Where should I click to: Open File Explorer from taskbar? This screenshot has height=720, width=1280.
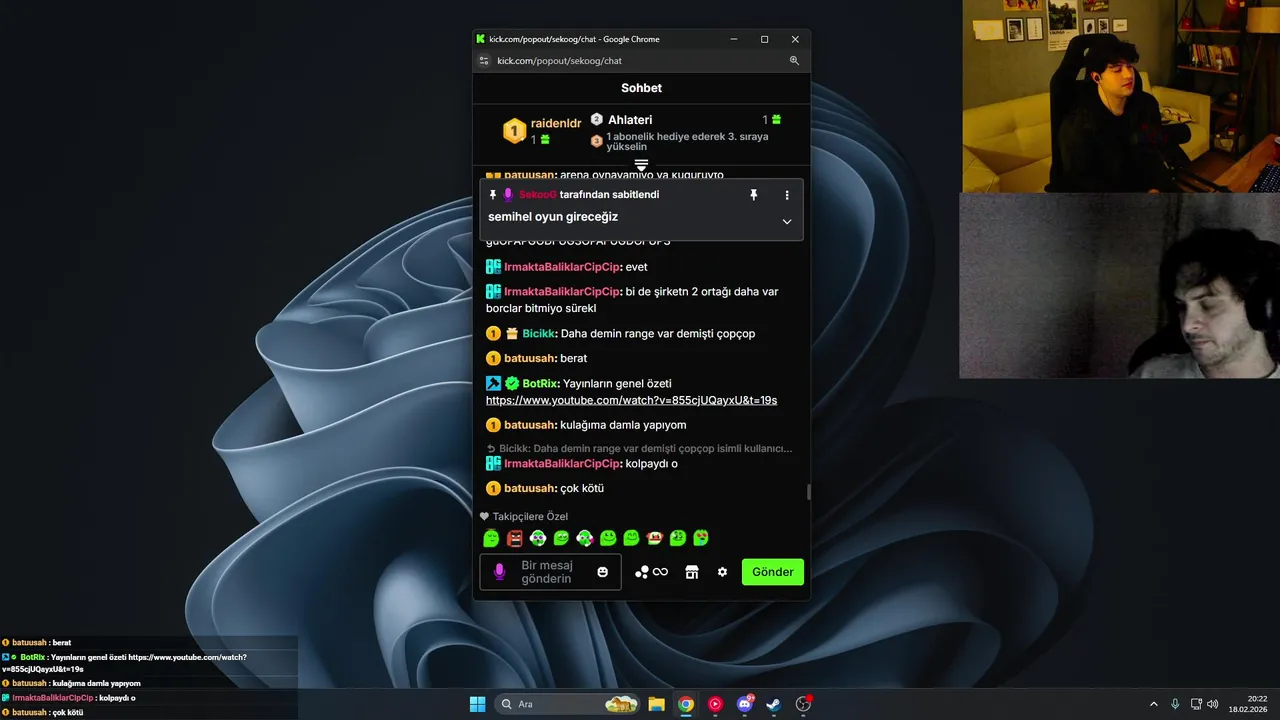tap(656, 704)
